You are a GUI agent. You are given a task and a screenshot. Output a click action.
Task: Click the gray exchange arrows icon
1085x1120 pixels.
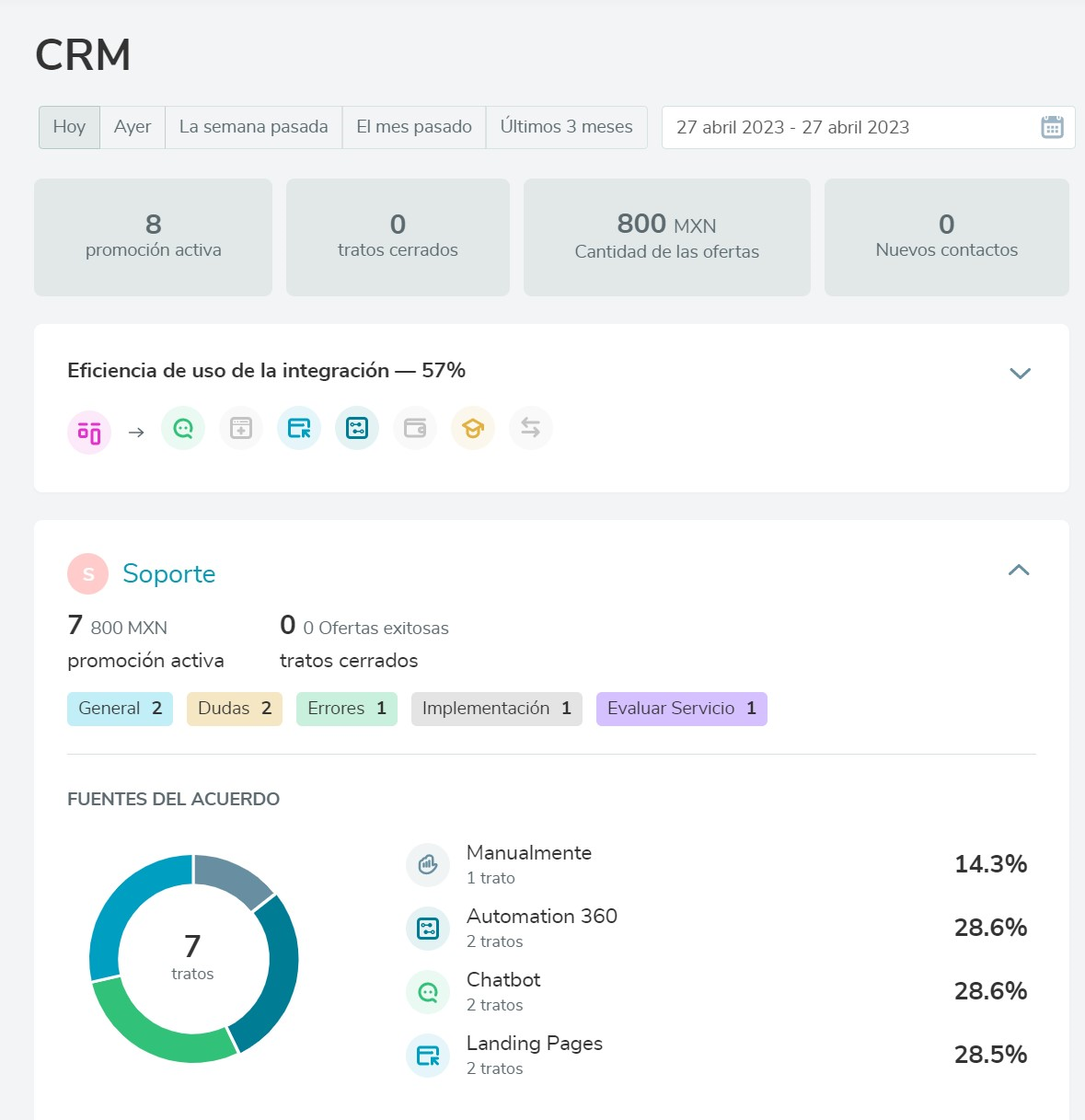tap(531, 429)
